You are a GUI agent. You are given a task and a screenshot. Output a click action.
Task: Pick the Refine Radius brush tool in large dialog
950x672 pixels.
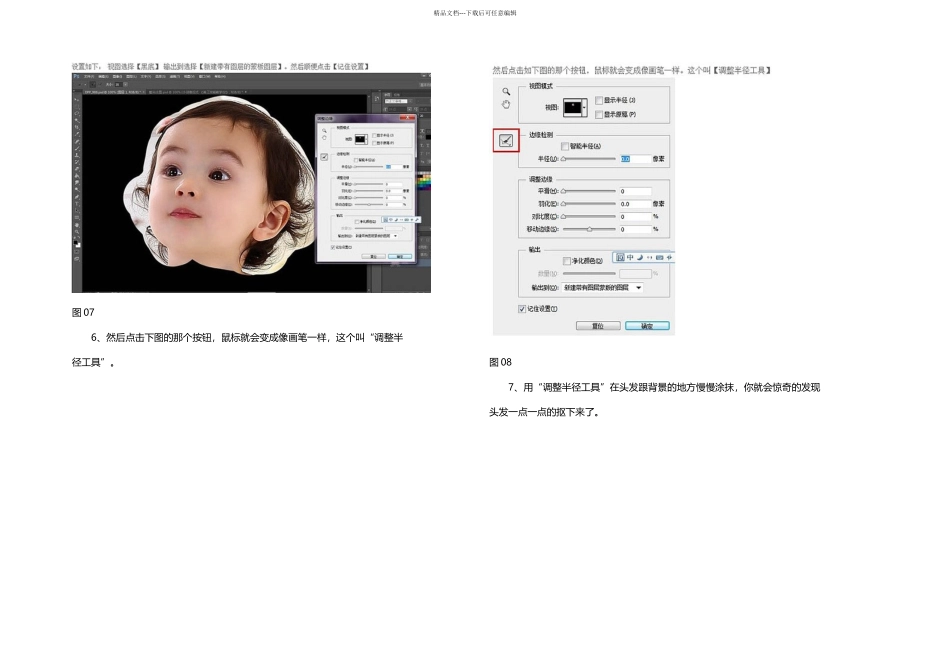pyautogui.click(x=506, y=141)
